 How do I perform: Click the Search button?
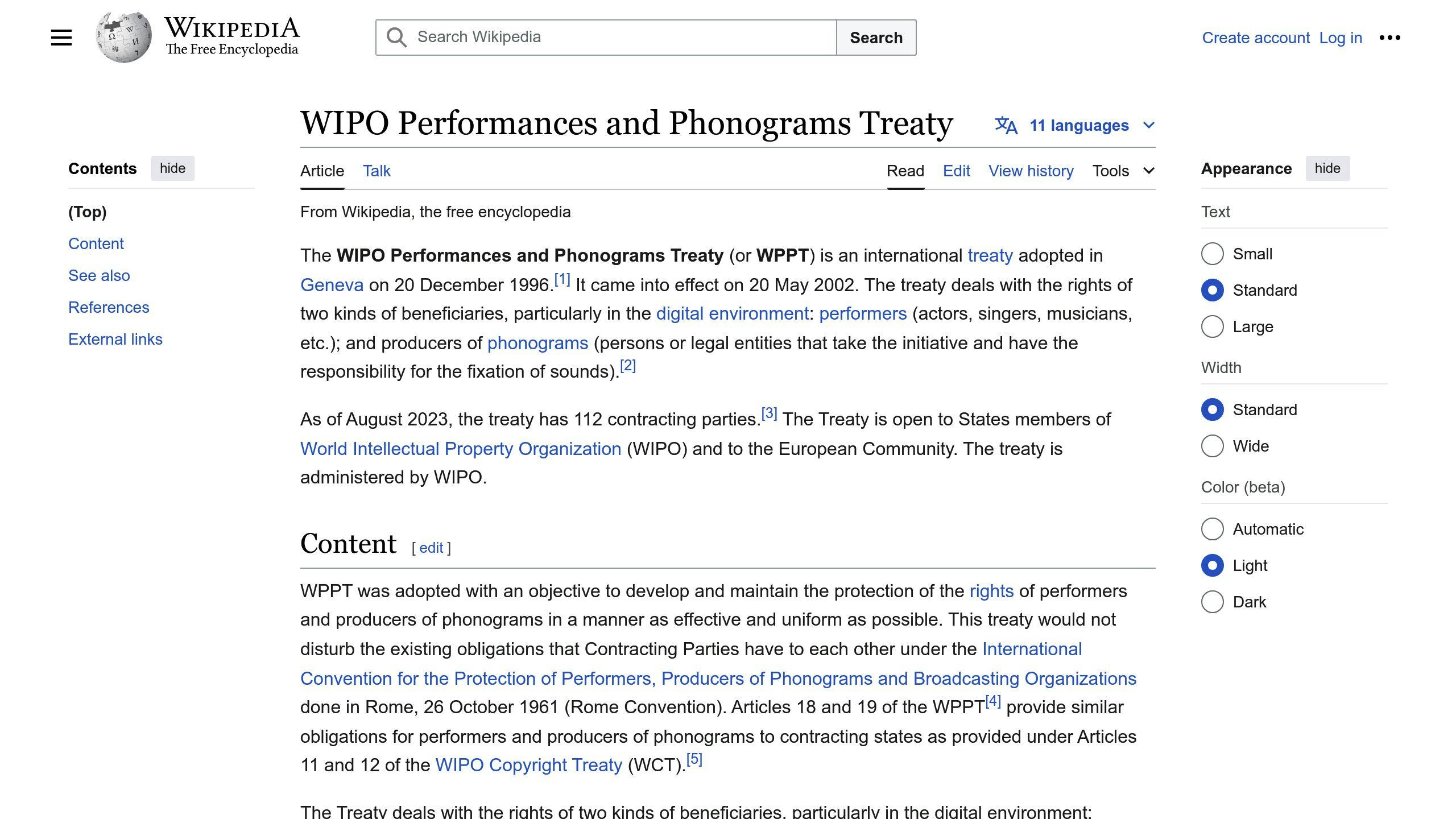click(x=876, y=38)
